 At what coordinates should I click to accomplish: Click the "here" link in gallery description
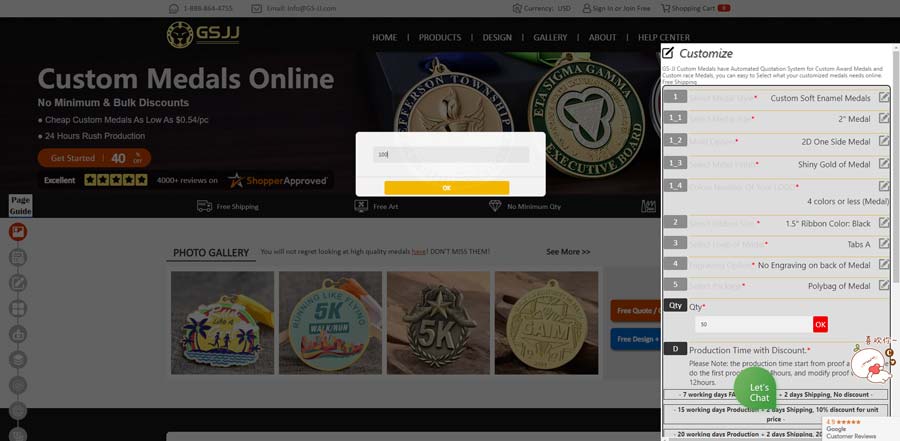[x=418, y=252]
